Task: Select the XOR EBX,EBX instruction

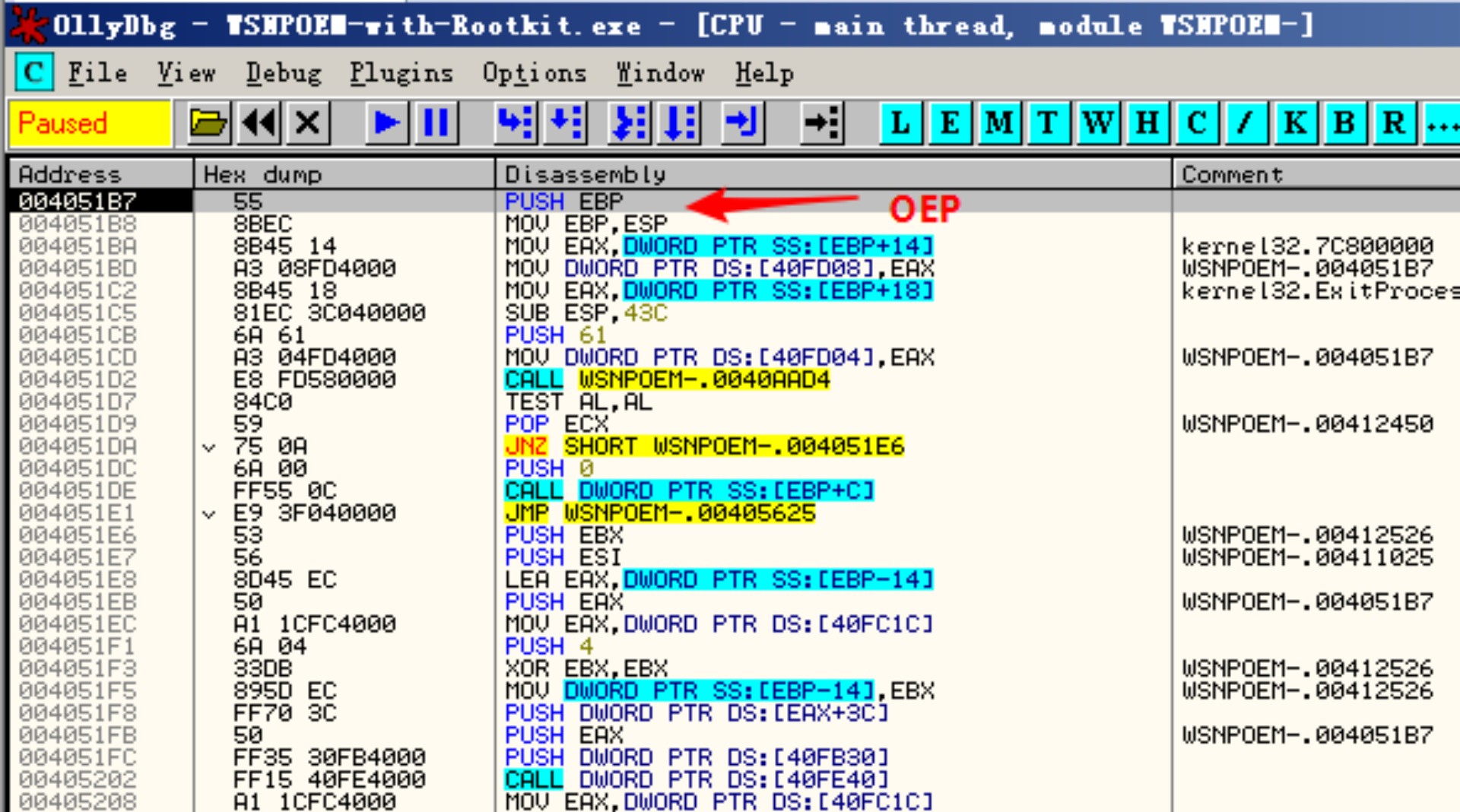Action: 586,668
